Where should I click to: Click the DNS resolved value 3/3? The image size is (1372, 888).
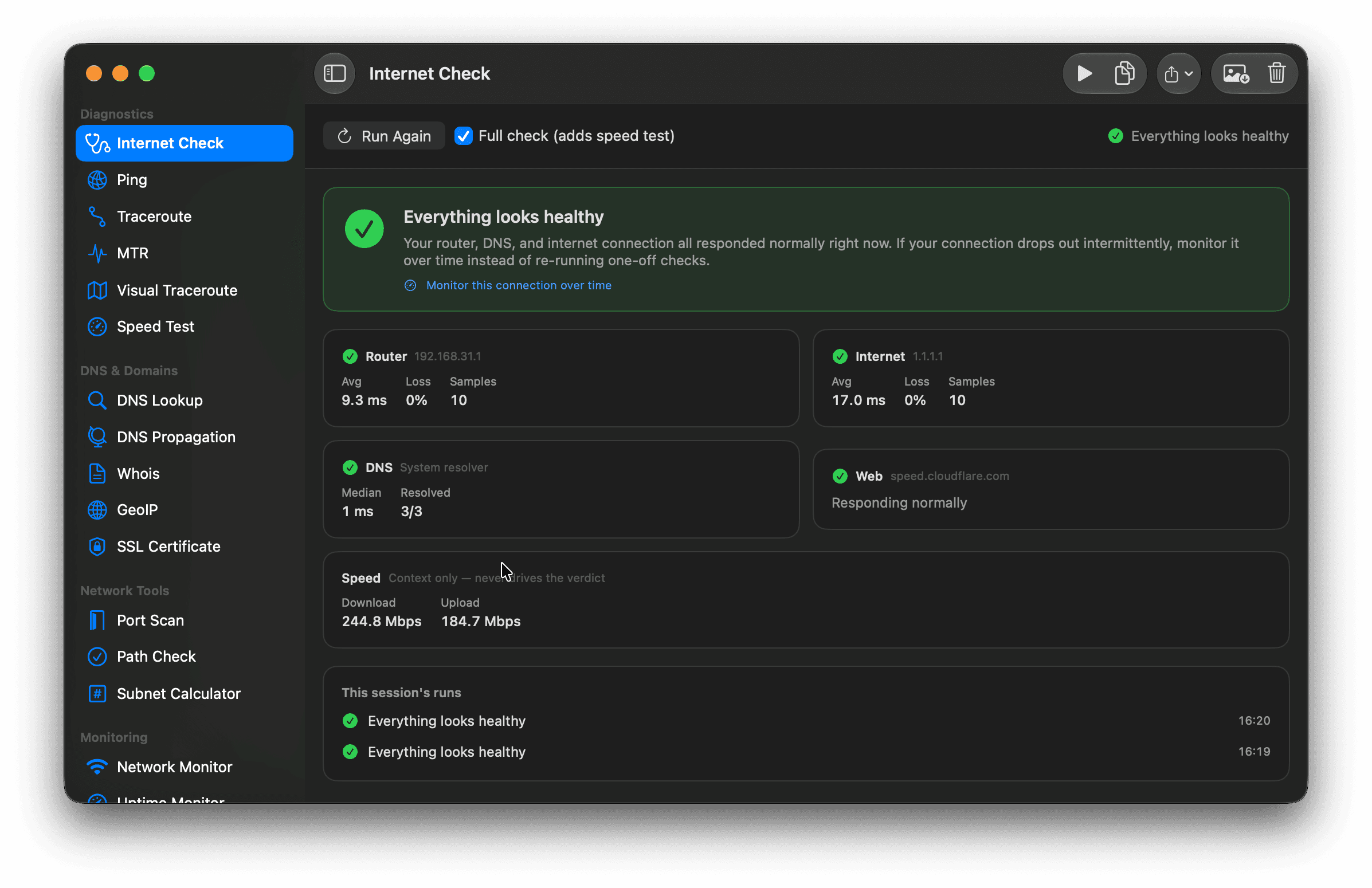tap(411, 511)
